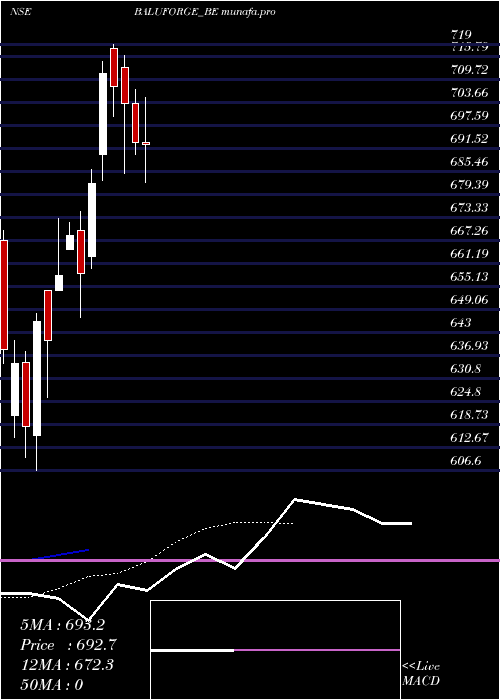Image resolution: width=500 pixels, height=700 pixels.
Task: Click the red candle at the chart peak
Action: pyautogui.click(x=114, y=67)
